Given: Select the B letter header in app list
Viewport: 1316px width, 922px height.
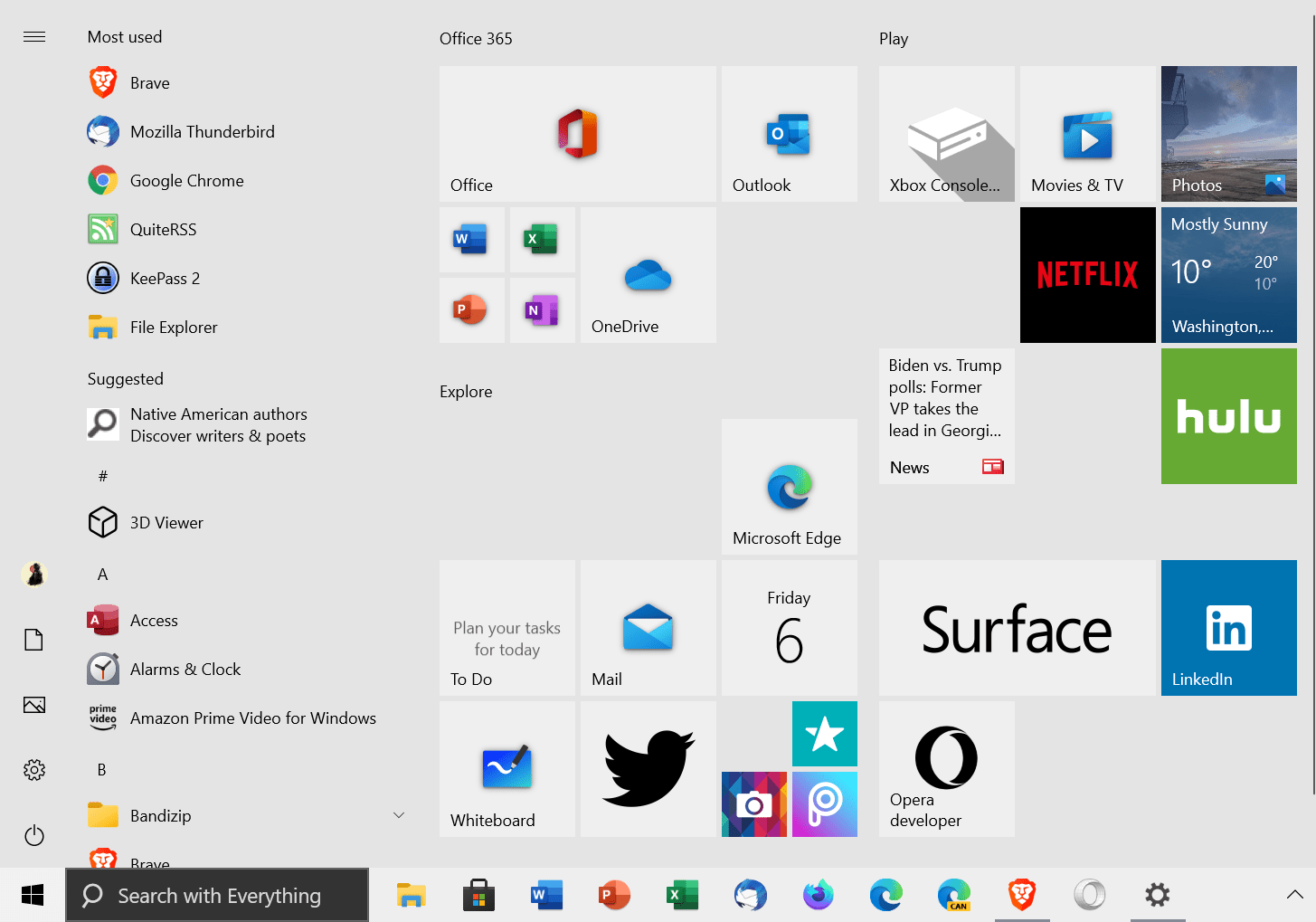Looking at the screenshot, I should (102, 770).
